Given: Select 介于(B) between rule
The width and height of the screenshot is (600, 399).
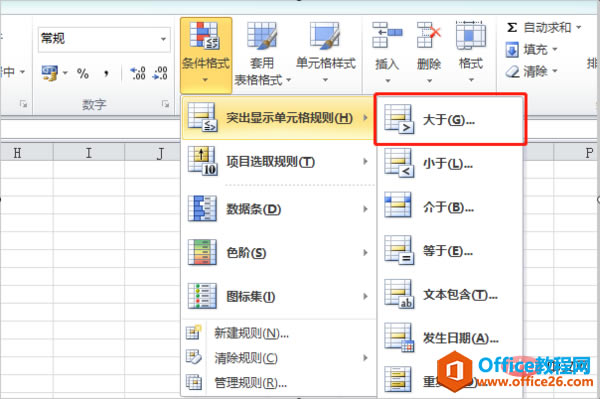Looking at the screenshot, I should 450,207.
